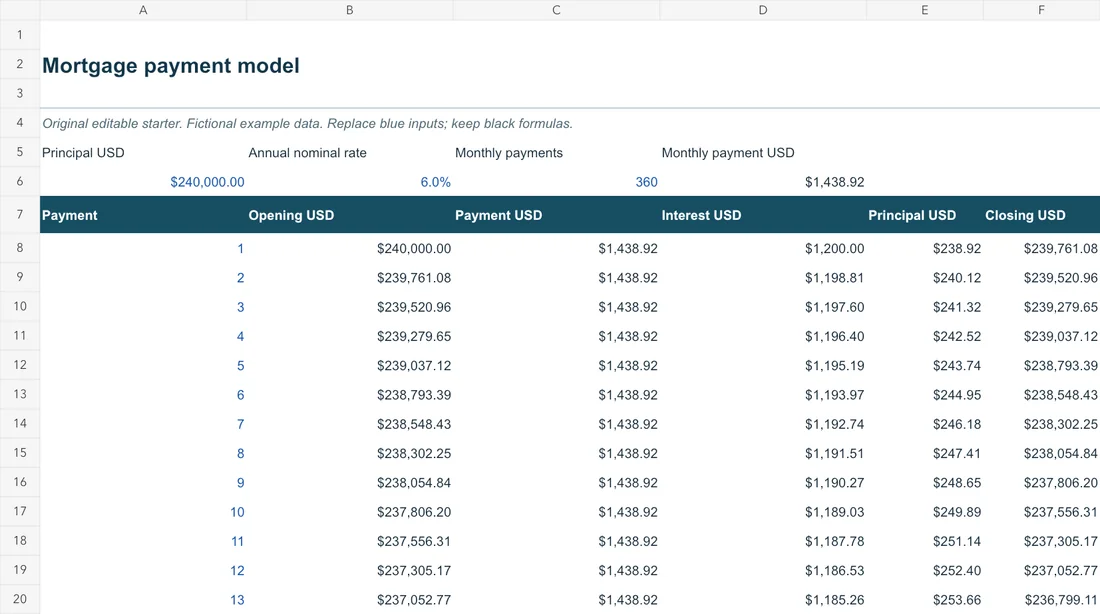1100x614 pixels.
Task: Click the row 3 header number
Action: (x=20, y=93)
